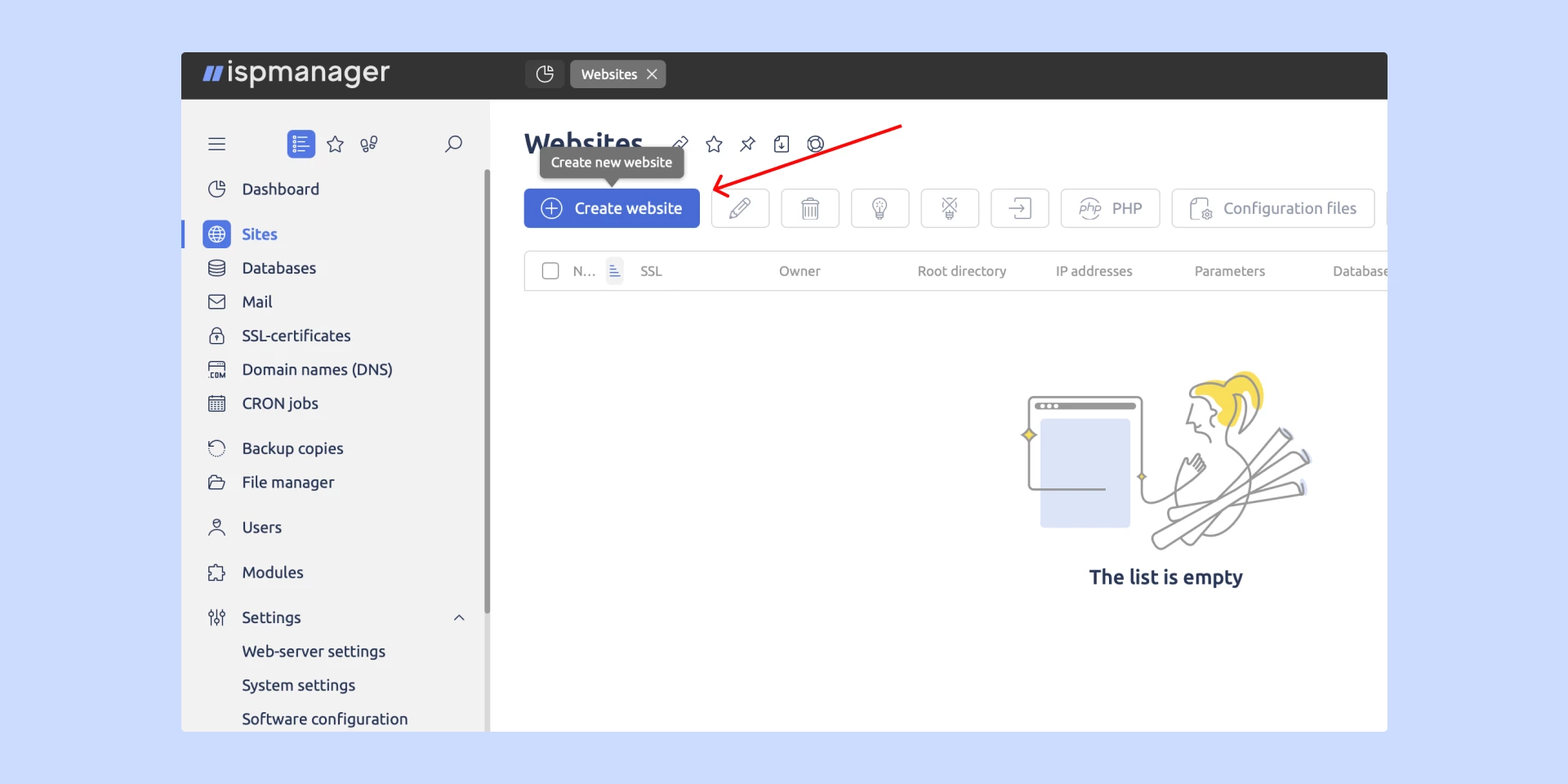
Task: Click the Parameters column header
Action: click(x=1229, y=271)
